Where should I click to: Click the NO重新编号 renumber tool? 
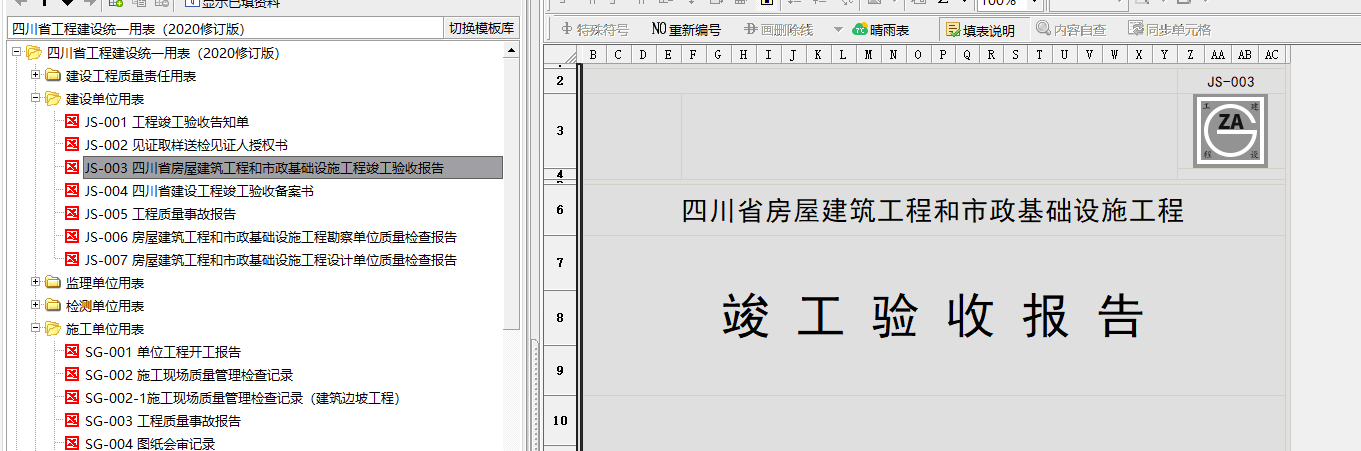click(x=686, y=30)
